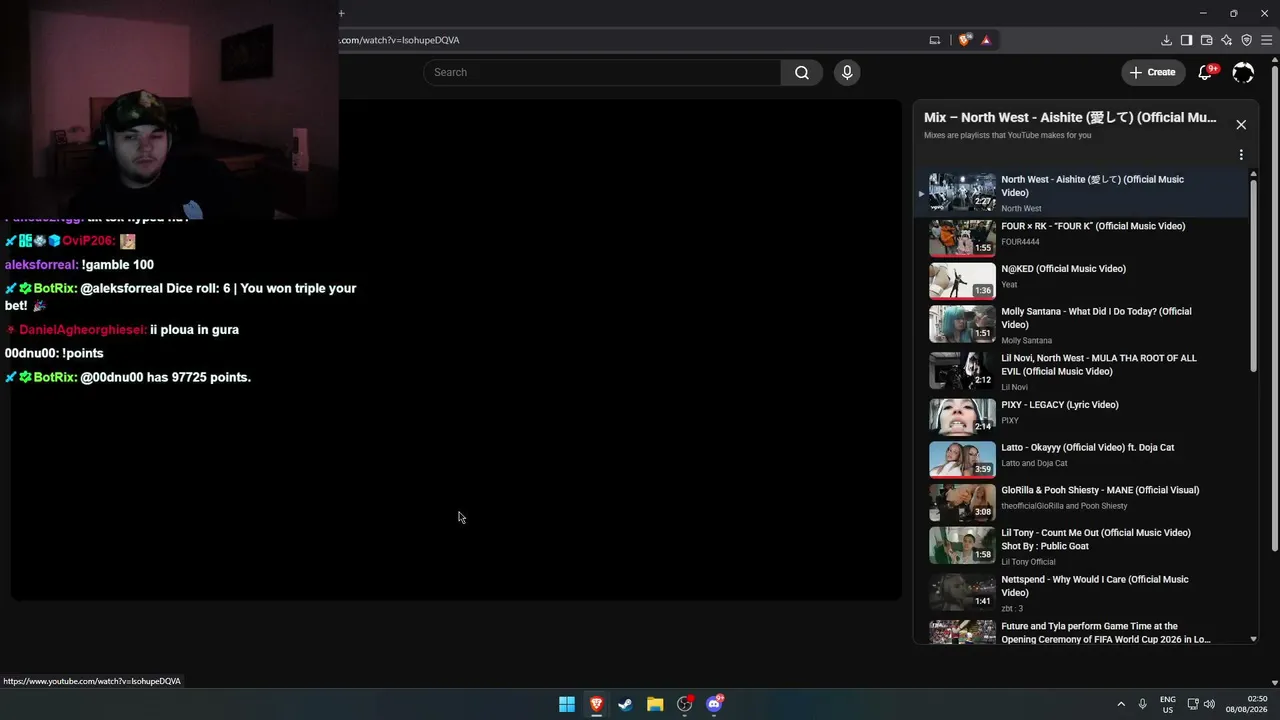1280x720 pixels.
Task: Open the Brave Leo AI sparkle icon
Action: point(1226,40)
